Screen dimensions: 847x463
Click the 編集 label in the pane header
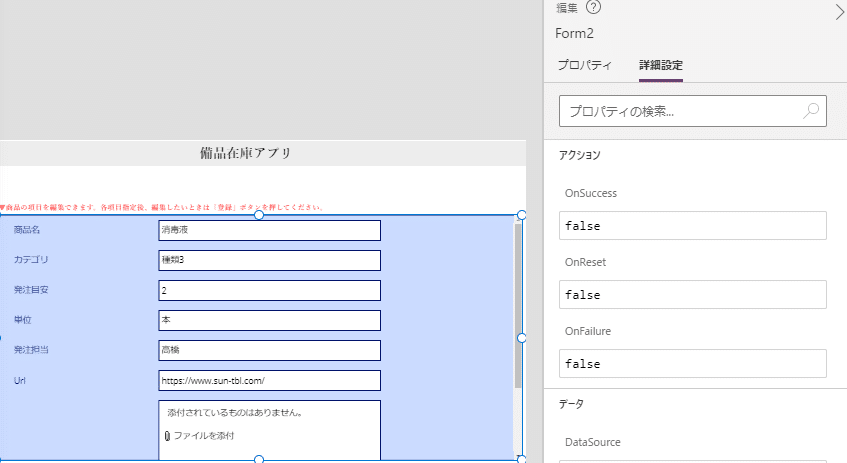pyautogui.click(x=567, y=8)
